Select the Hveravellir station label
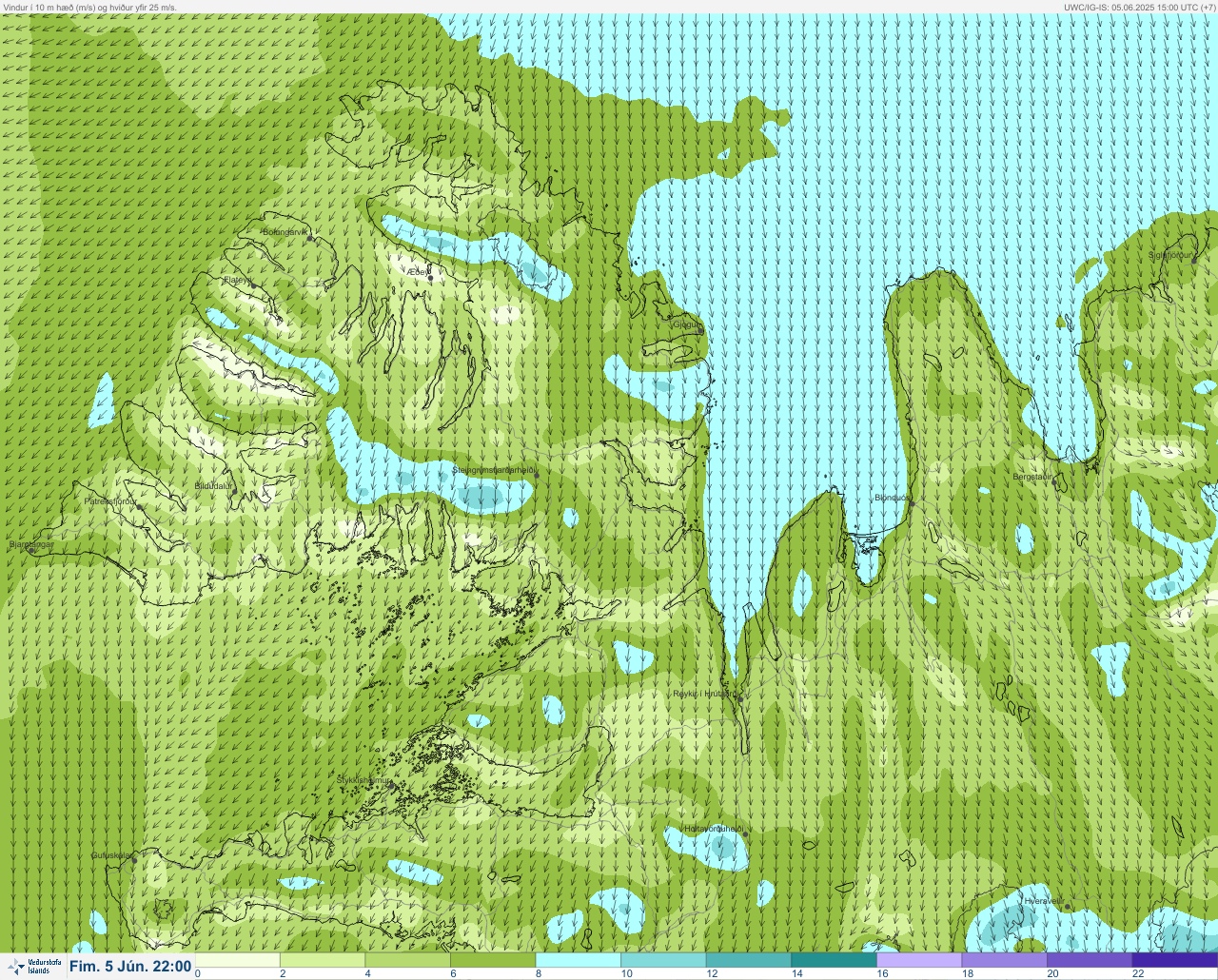 coord(1044,900)
